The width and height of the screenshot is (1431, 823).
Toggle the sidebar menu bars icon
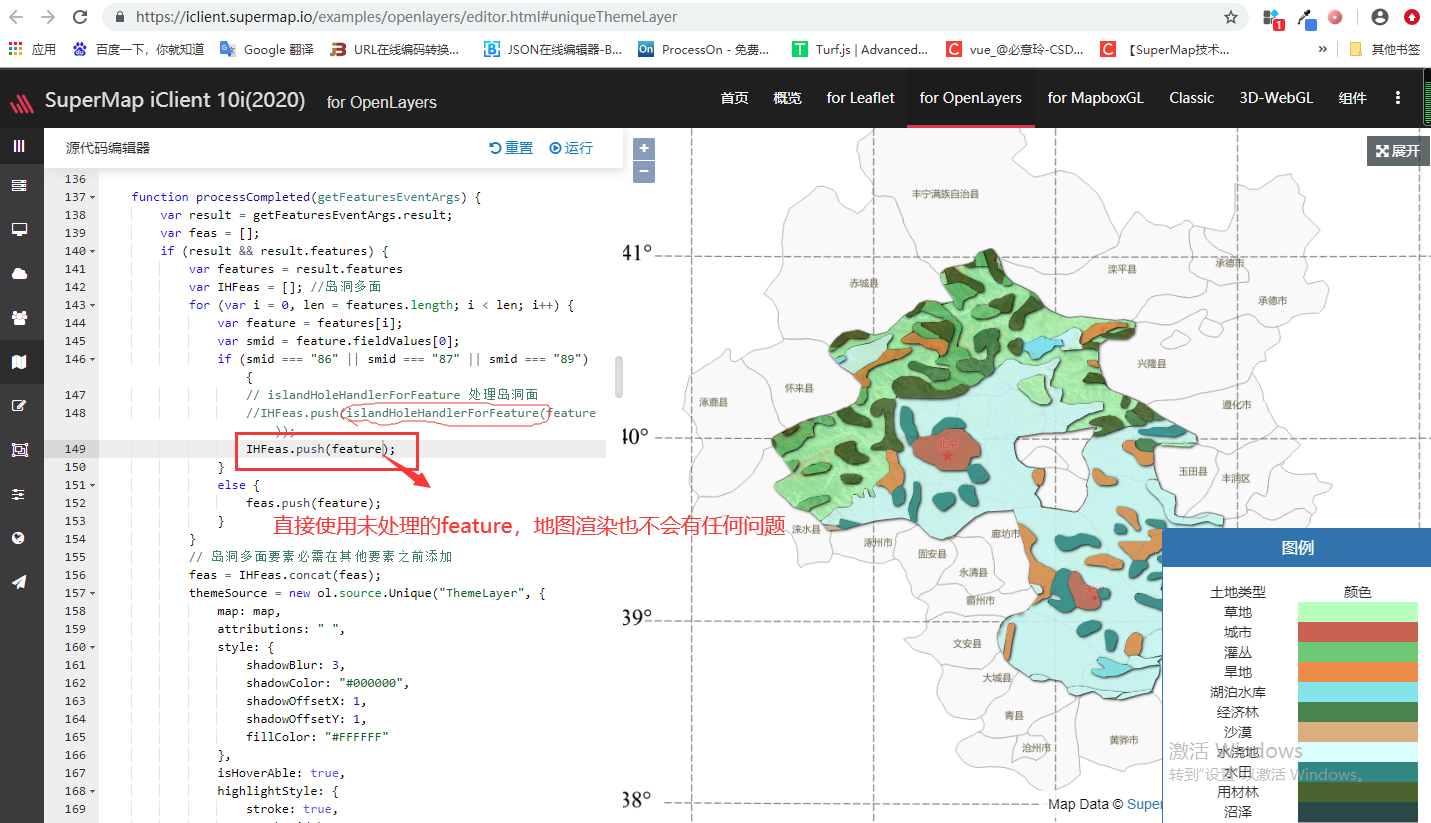19,146
